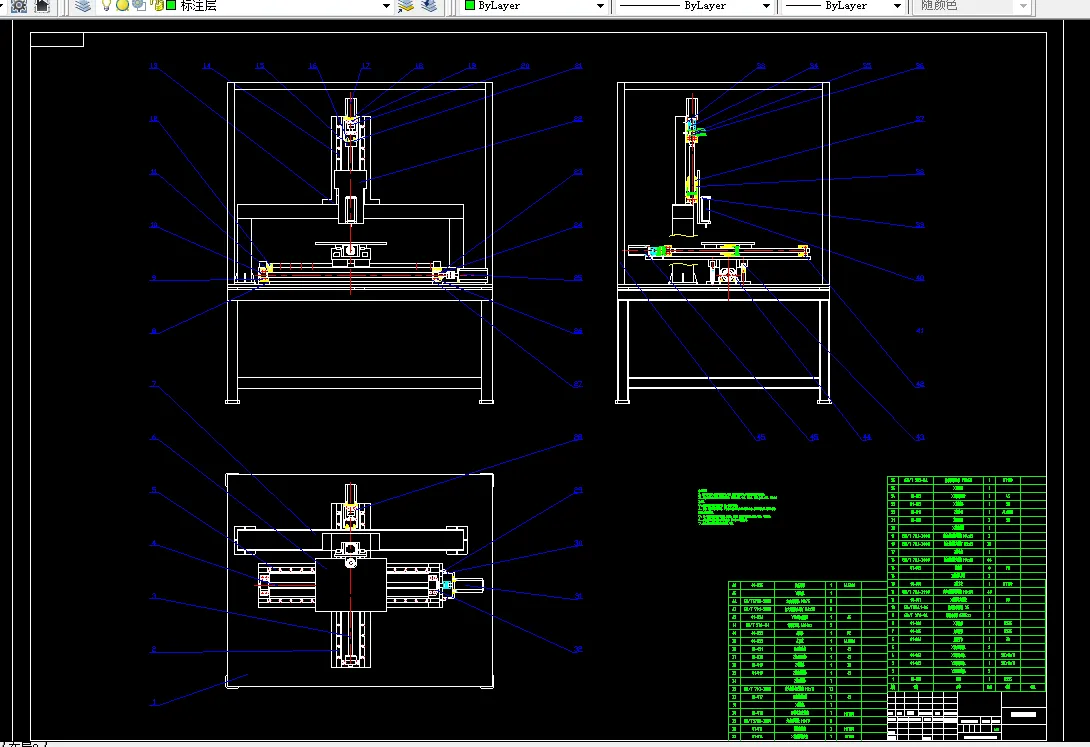Select balloon number 22 right of the front view
Screen dimensions: 1090x747
point(578,119)
